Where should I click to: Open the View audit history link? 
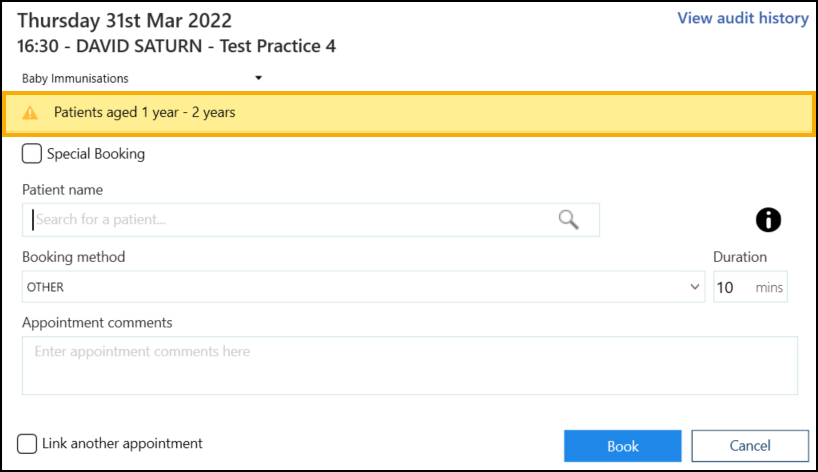742,18
